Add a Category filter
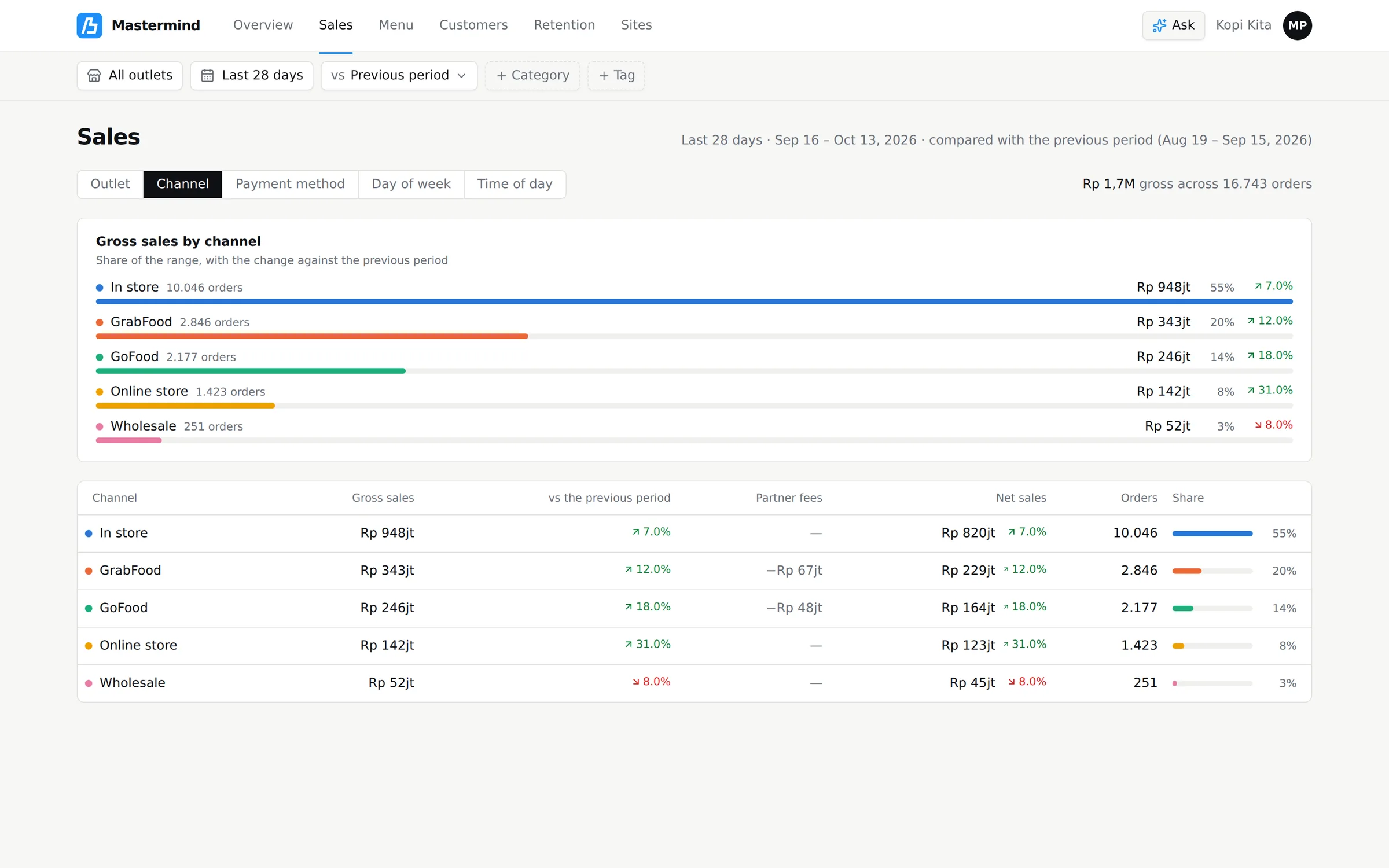The height and width of the screenshot is (868, 1389). click(x=532, y=76)
